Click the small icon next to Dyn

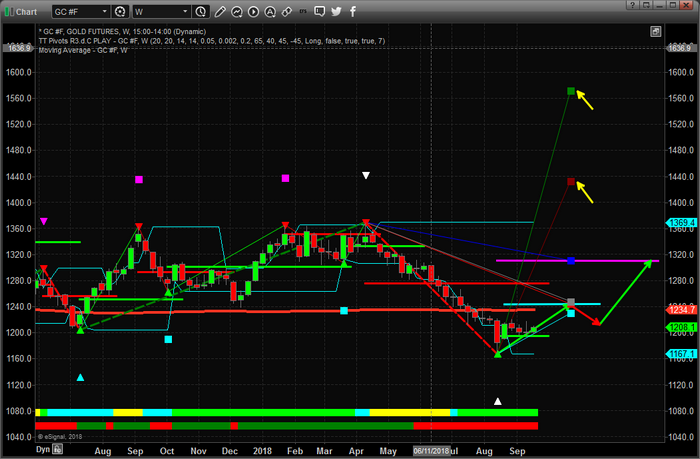tap(58, 451)
